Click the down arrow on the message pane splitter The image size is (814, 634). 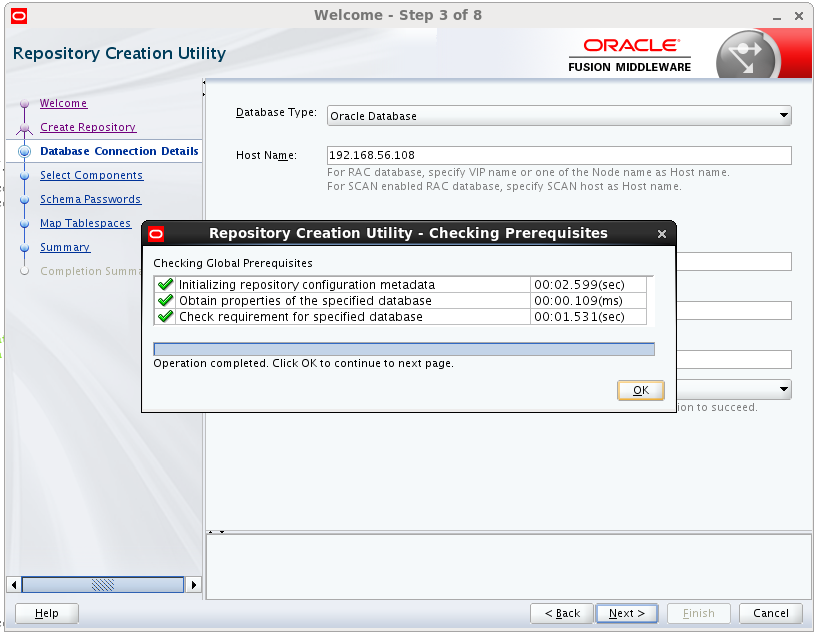[x=222, y=532]
